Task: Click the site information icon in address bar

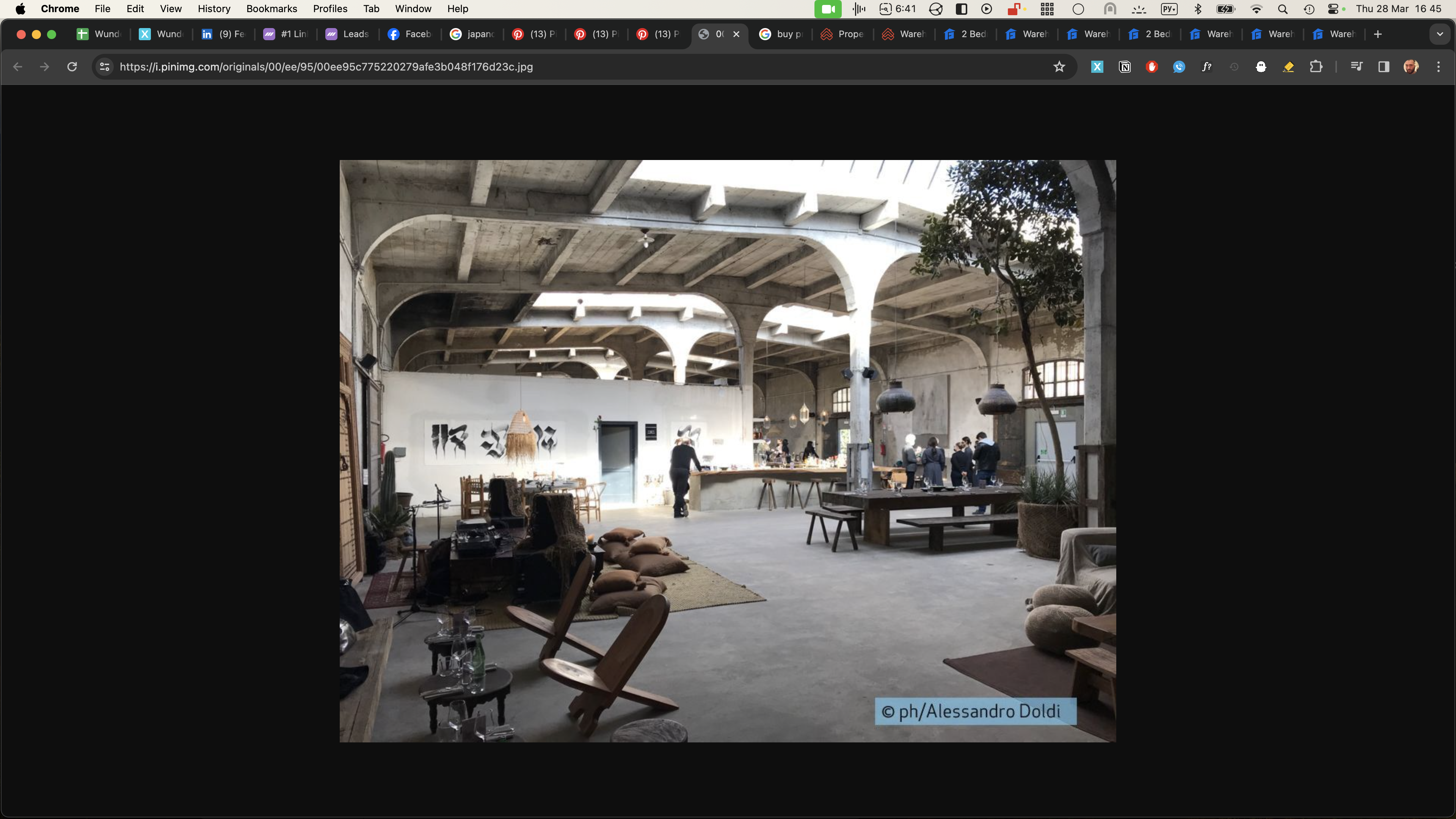Action: point(105,67)
